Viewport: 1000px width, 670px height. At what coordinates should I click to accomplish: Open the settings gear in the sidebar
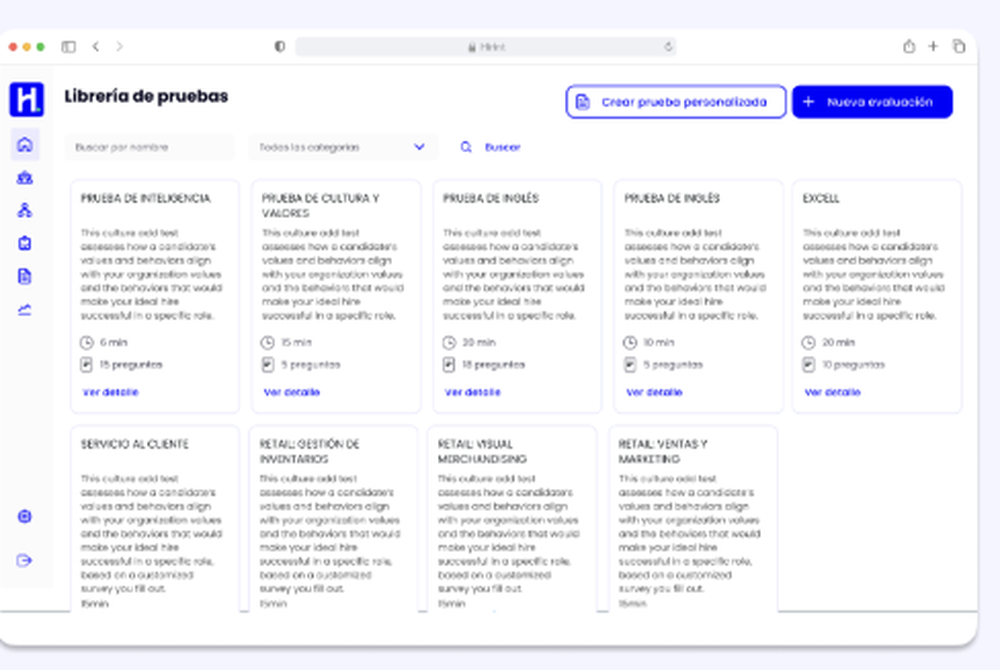pyautogui.click(x=25, y=517)
